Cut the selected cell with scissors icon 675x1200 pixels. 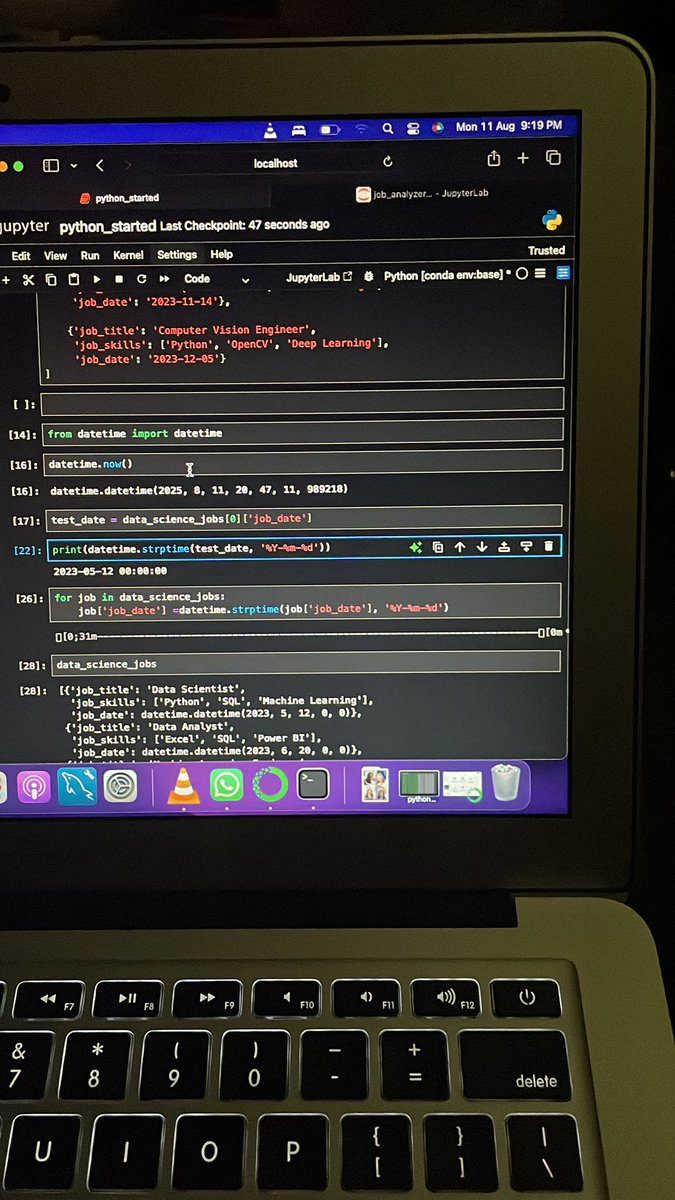pos(28,280)
